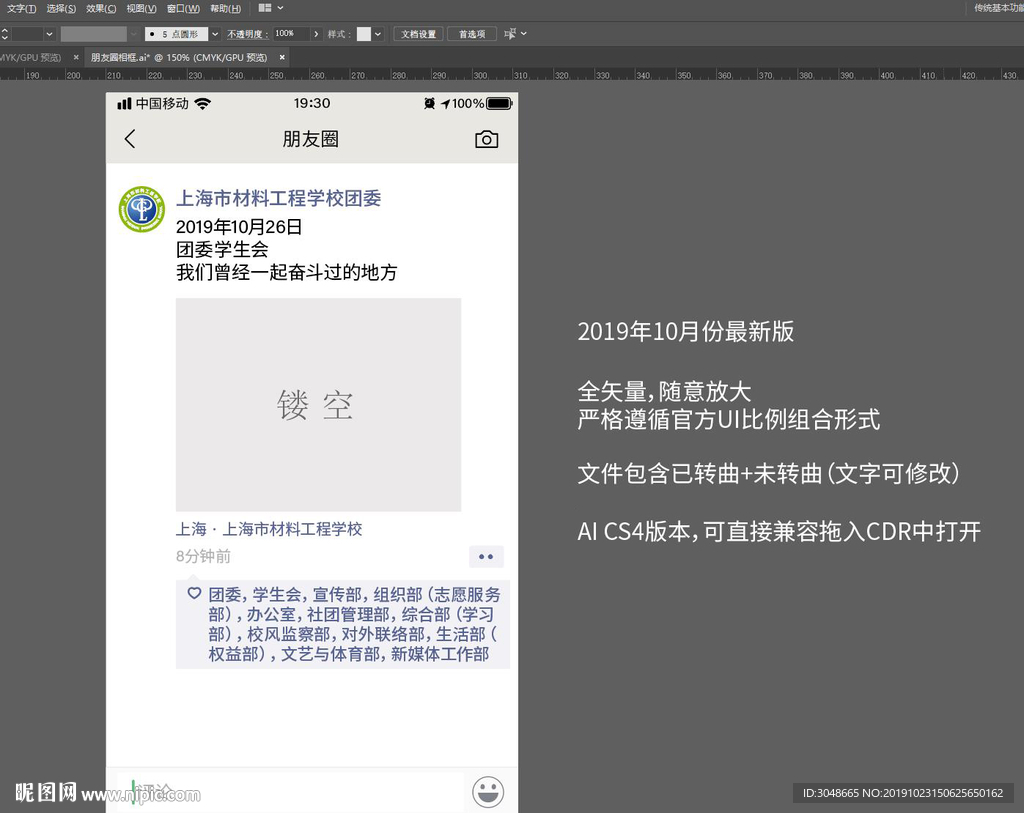Follow the blue 上海市材料工程学校团委 account link

277,198
